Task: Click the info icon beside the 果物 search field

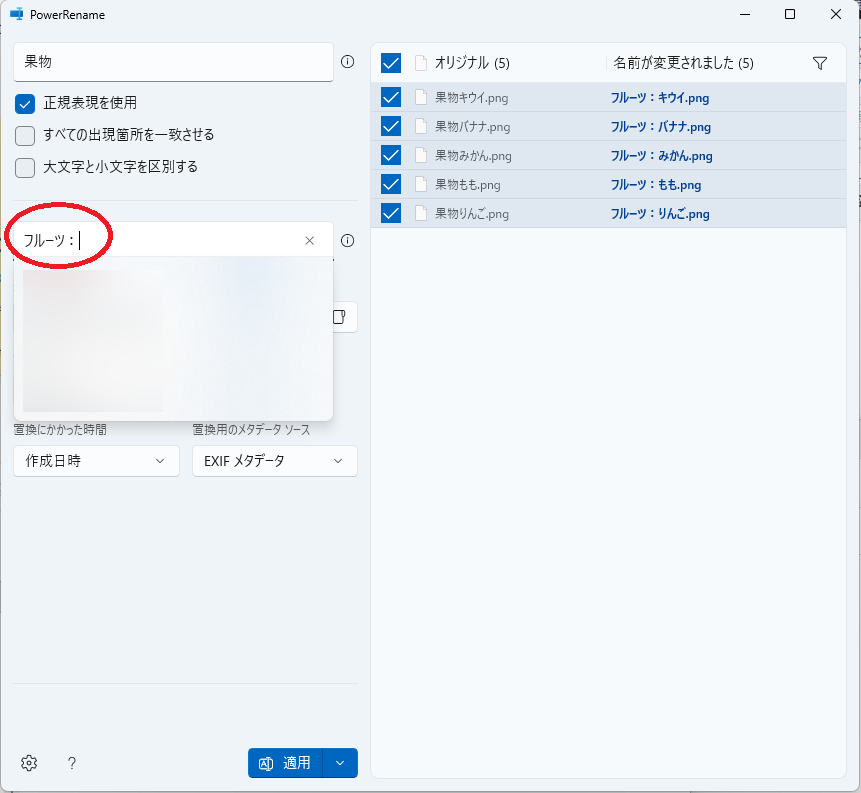Action: [x=347, y=62]
